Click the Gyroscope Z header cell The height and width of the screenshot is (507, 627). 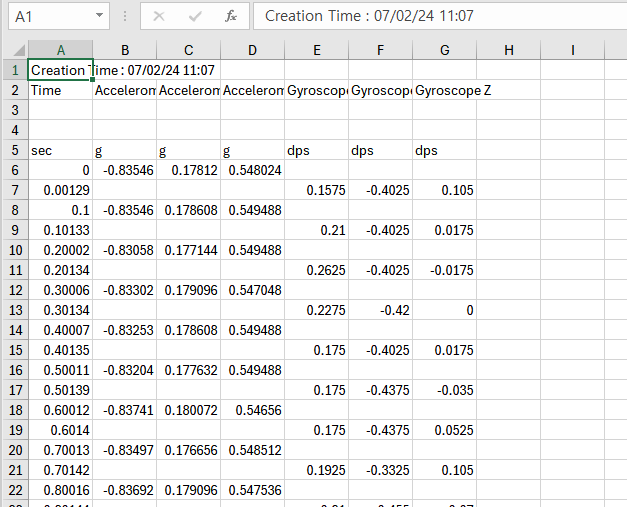[x=445, y=90]
